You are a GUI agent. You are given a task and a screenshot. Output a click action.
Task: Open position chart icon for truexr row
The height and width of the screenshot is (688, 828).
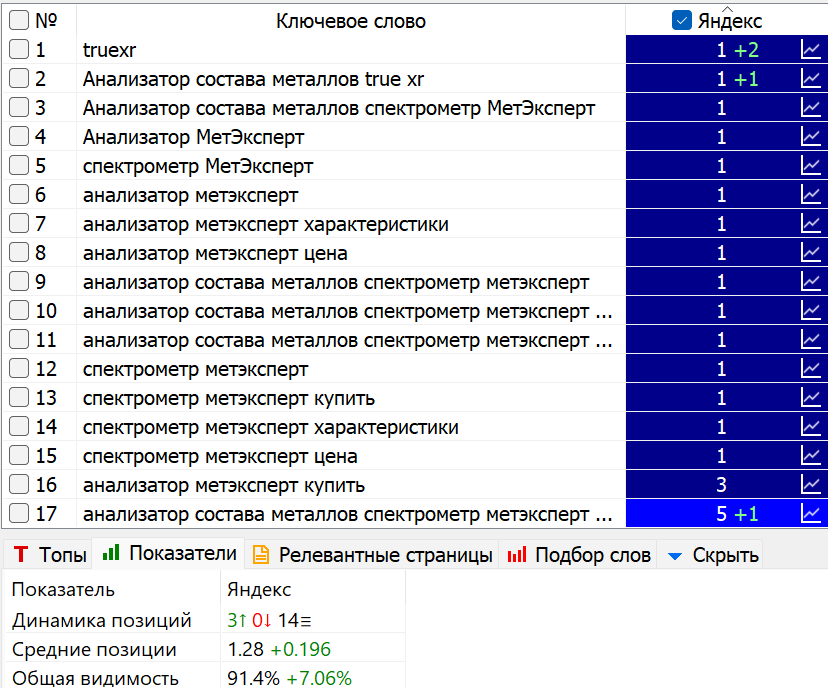click(811, 50)
